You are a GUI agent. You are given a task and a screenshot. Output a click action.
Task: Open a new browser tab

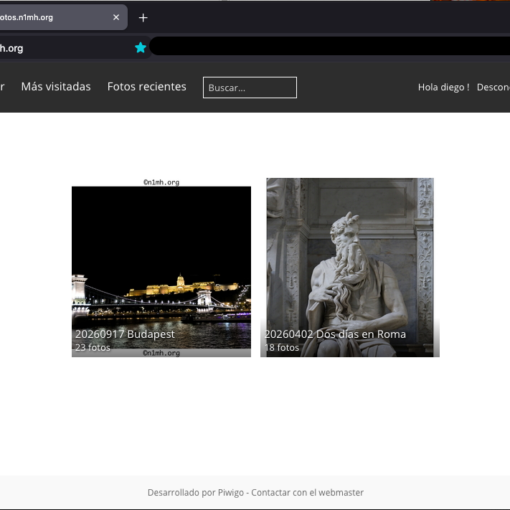pyautogui.click(x=143, y=18)
